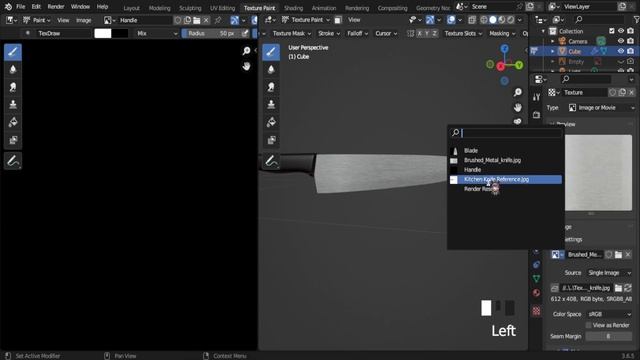Select the Annotate tool in the 3D viewport
This screenshot has width=640, height=360.
click(x=271, y=161)
